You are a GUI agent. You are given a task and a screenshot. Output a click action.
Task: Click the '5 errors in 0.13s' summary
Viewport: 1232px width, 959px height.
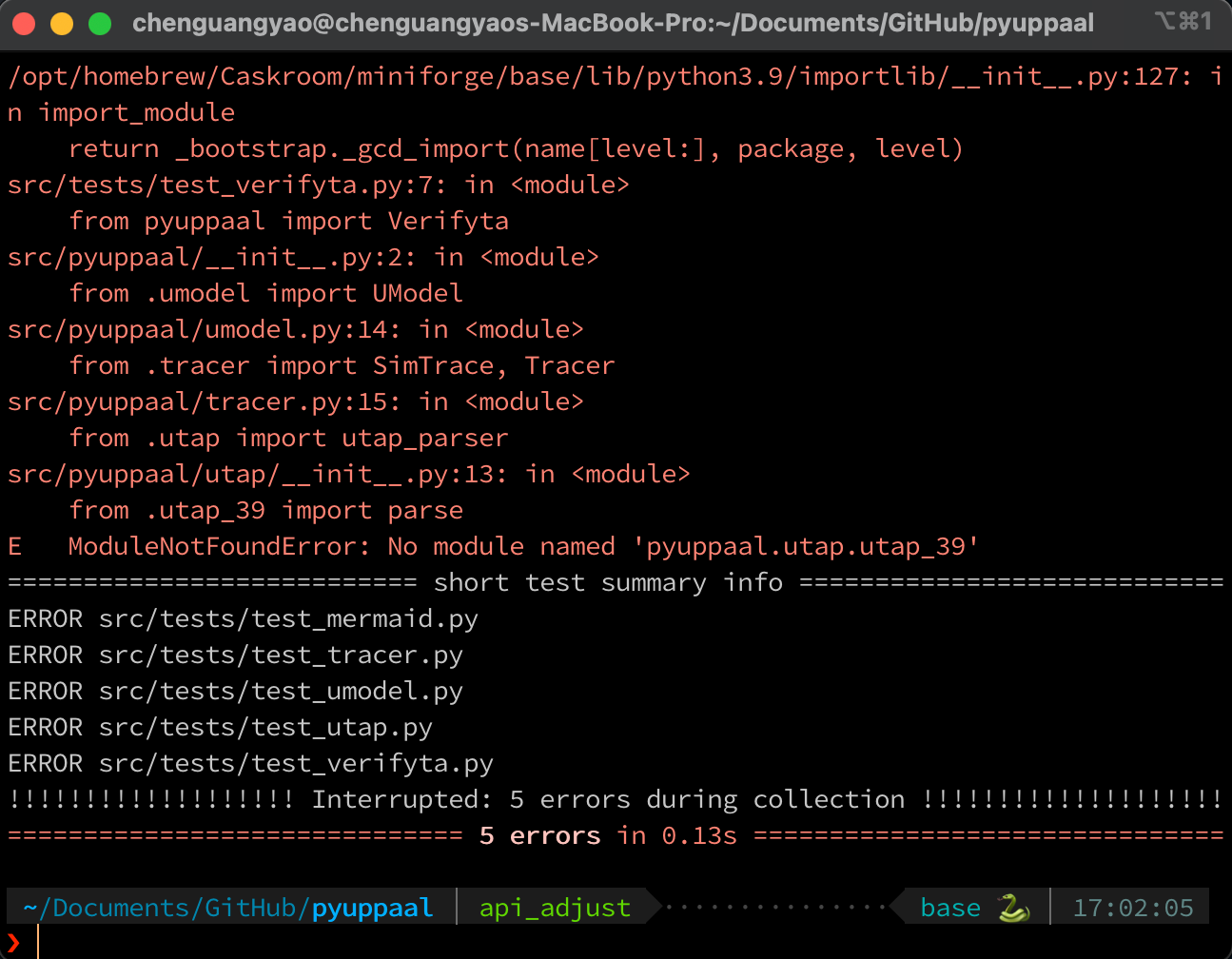pyautogui.click(x=609, y=836)
